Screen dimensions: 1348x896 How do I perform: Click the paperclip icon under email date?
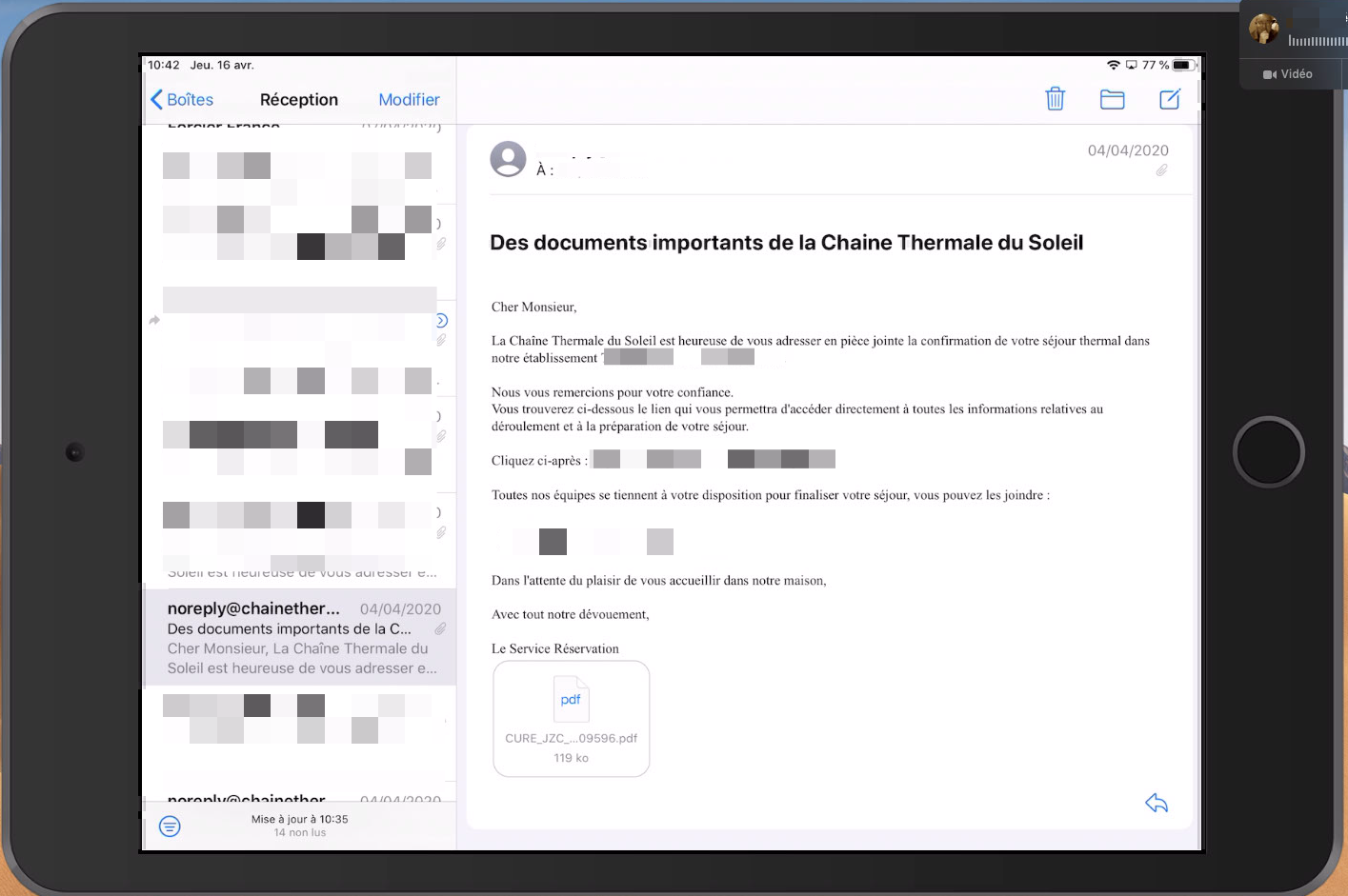[1161, 170]
